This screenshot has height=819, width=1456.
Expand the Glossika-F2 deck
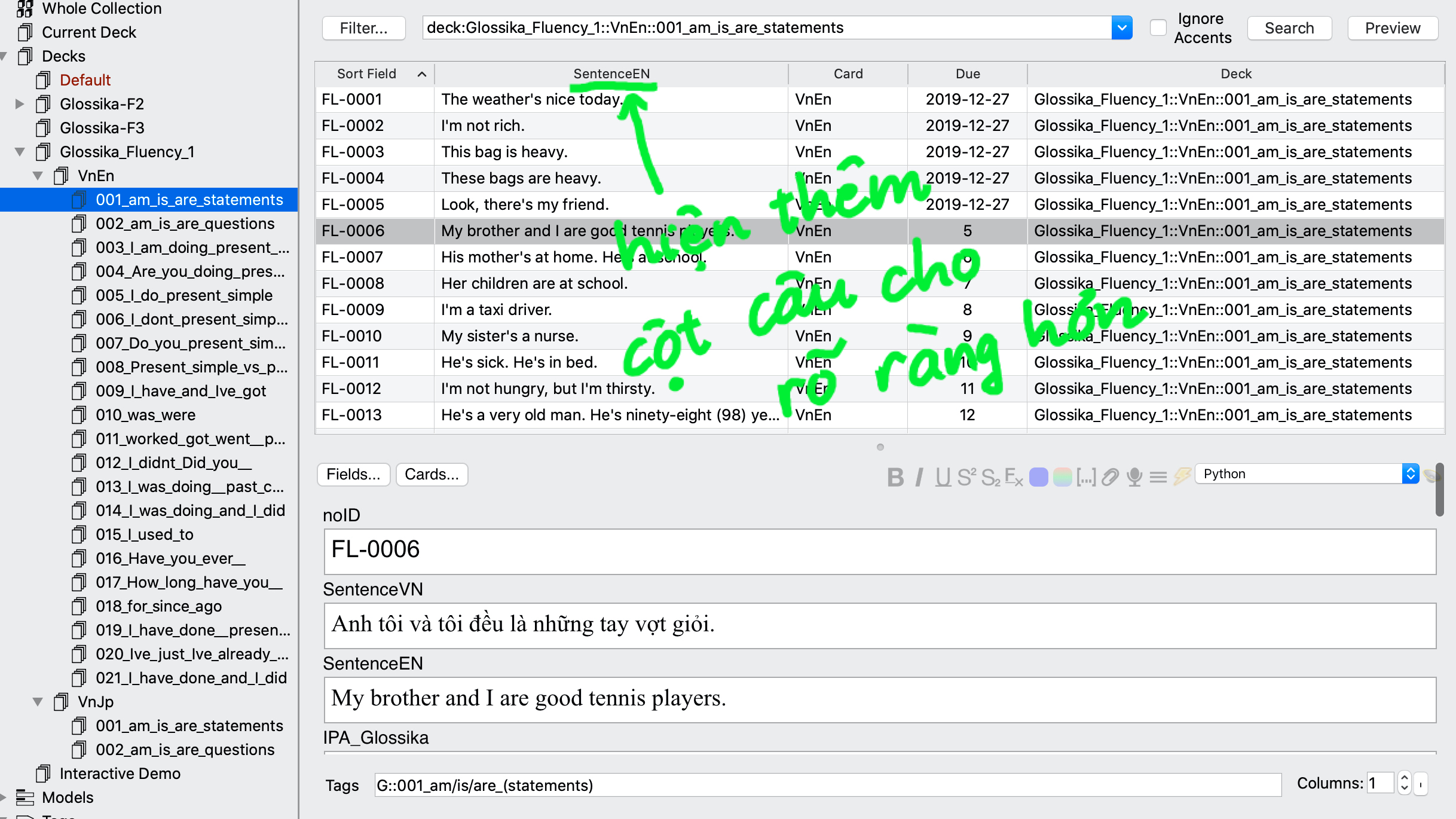(x=20, y=104)
